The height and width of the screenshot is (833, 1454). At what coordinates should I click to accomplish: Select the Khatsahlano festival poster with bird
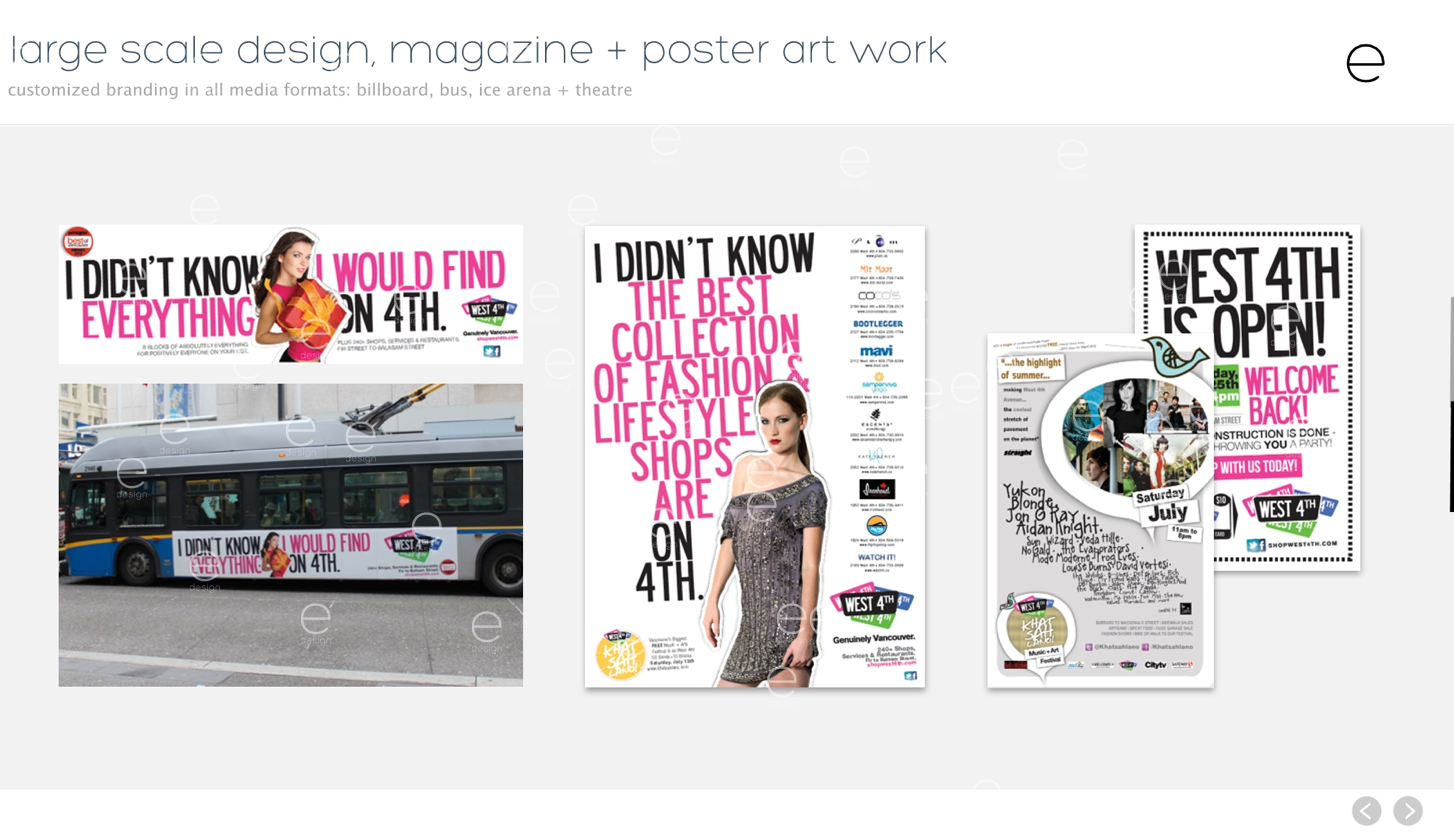click(x=1100, y=510)
